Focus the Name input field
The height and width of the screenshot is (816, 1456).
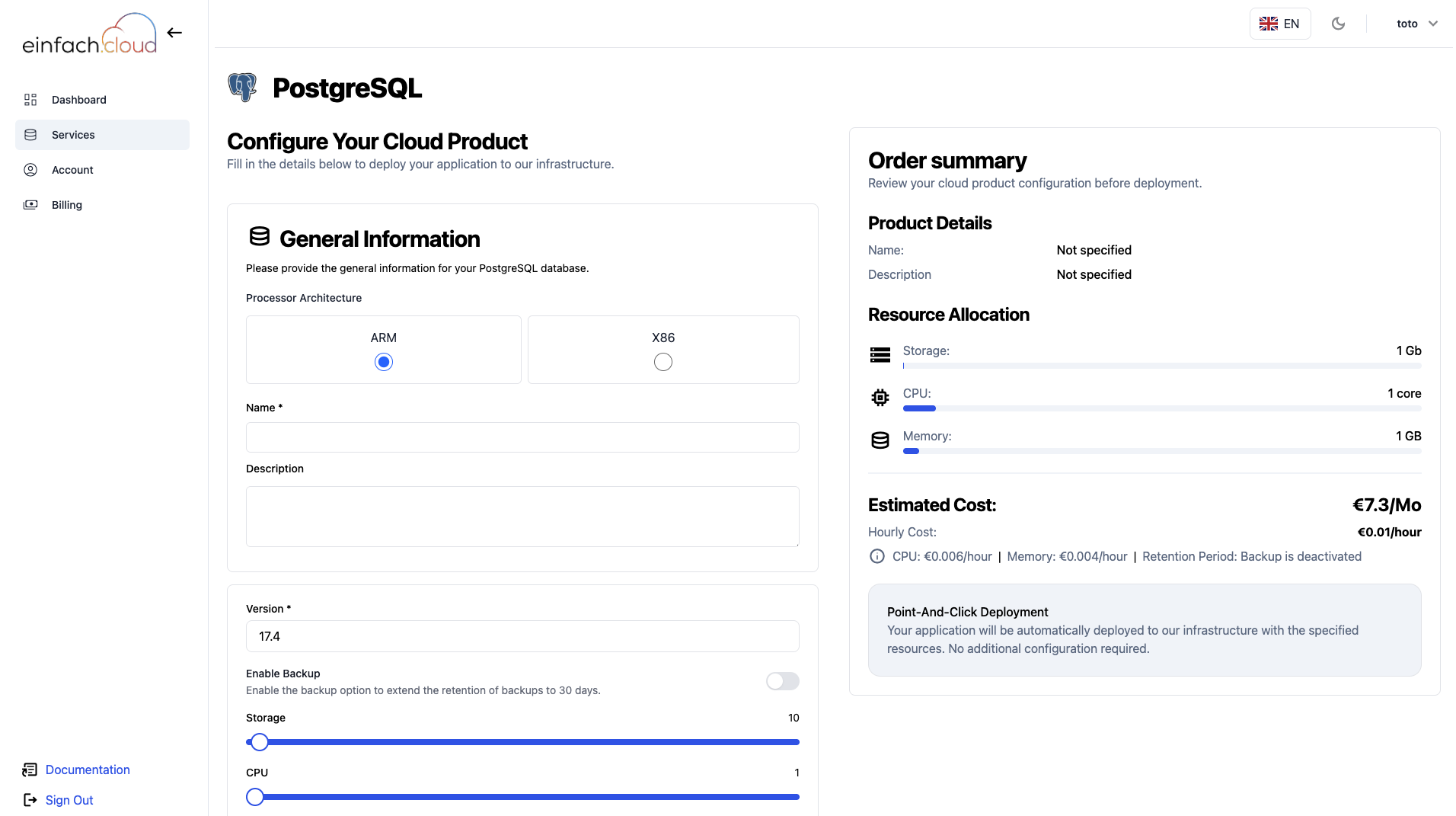coord(522,437)
